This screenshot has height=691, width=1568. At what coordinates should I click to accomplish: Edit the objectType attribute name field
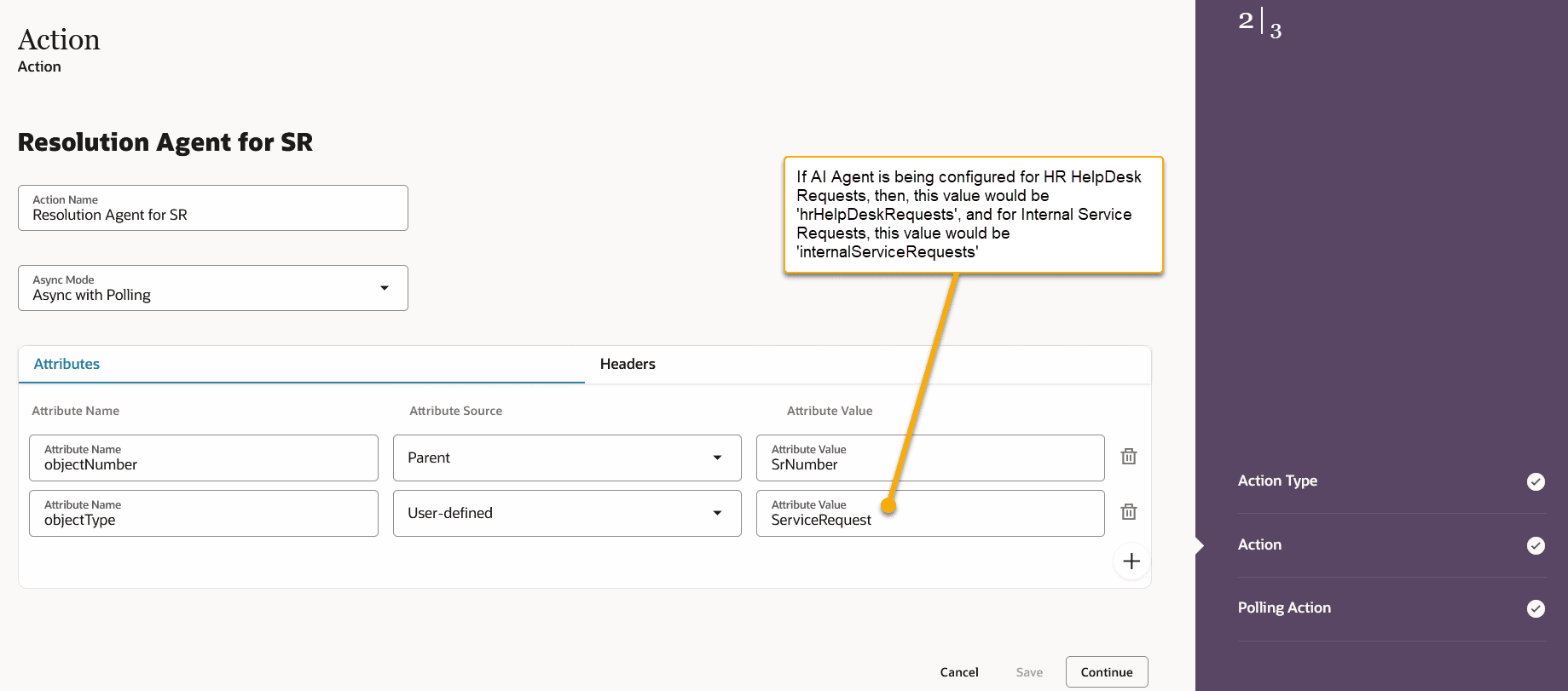tap(204, 513)
